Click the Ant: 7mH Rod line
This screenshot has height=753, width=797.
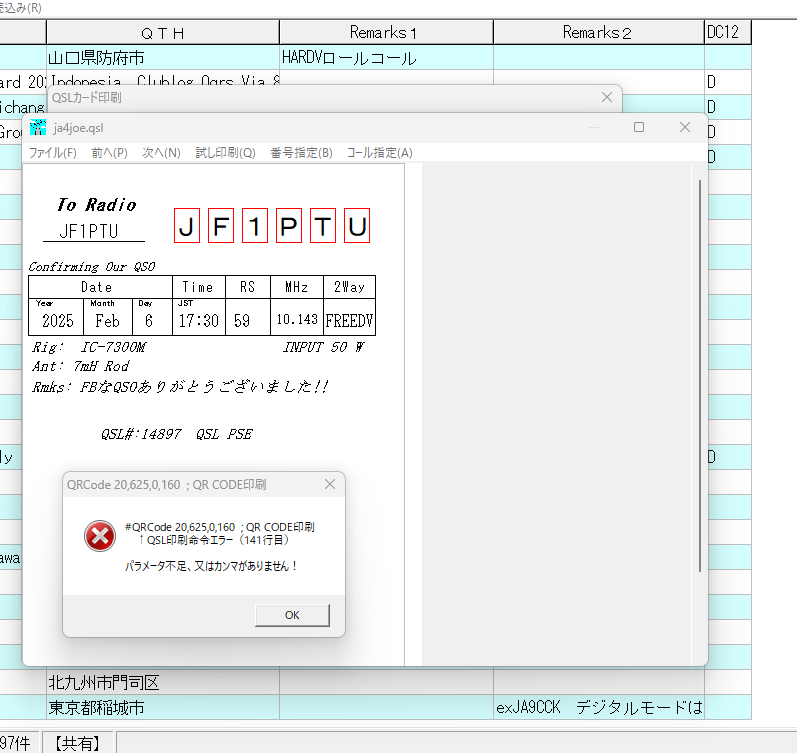(81, 366)
